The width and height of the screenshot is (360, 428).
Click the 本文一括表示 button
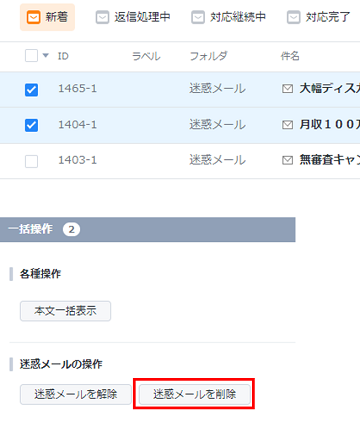tap(65, 311)
